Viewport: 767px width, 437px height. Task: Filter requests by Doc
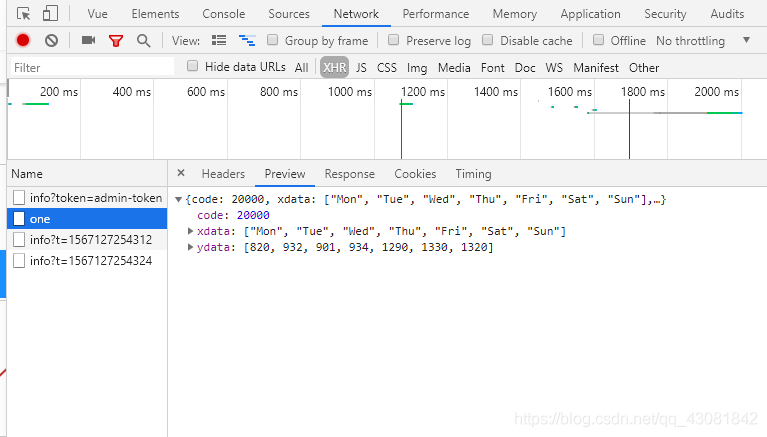click(525, 68)
